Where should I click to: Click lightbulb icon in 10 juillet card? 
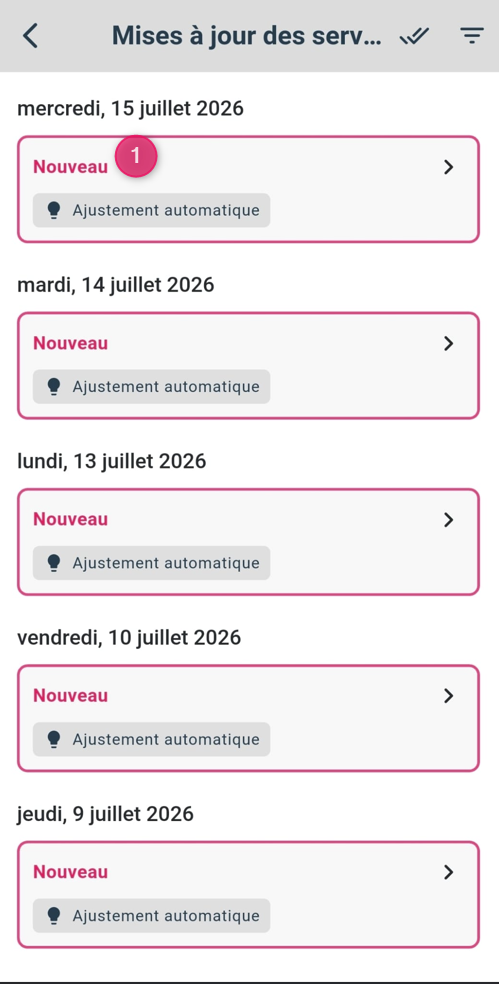[54, 739]
